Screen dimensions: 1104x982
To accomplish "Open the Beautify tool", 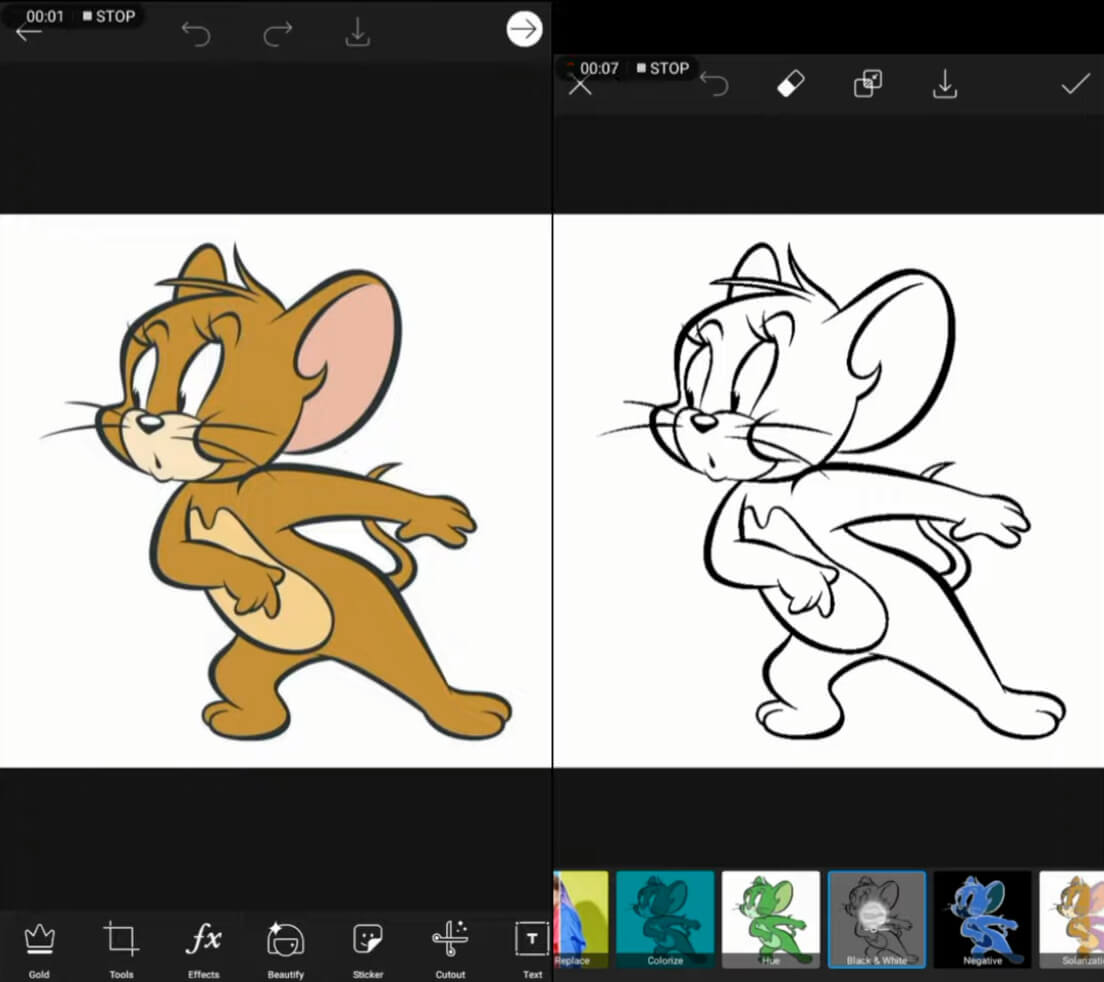I will click(286, 950).
